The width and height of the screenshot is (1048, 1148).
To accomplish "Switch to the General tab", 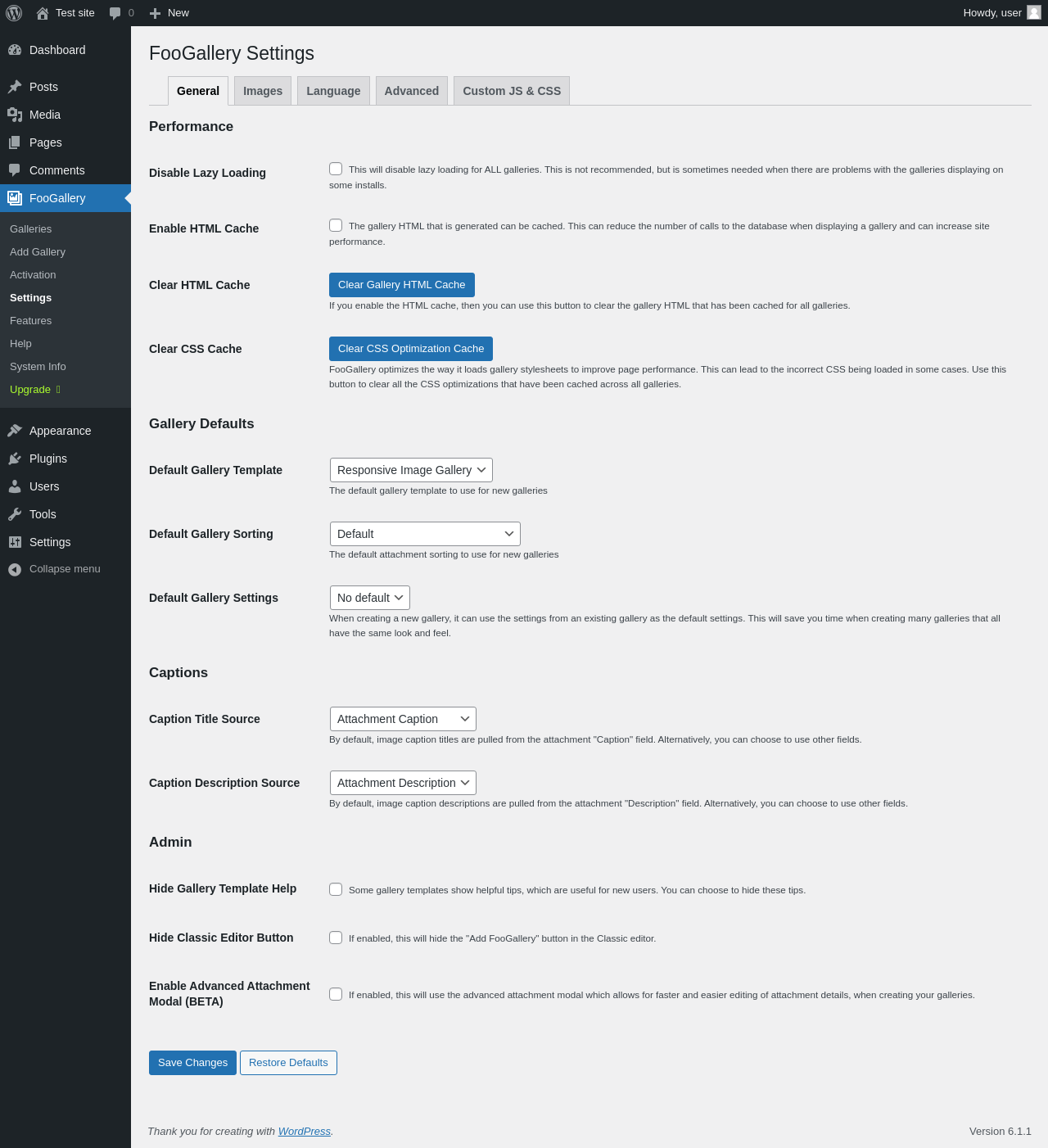I will coord(198,91).
